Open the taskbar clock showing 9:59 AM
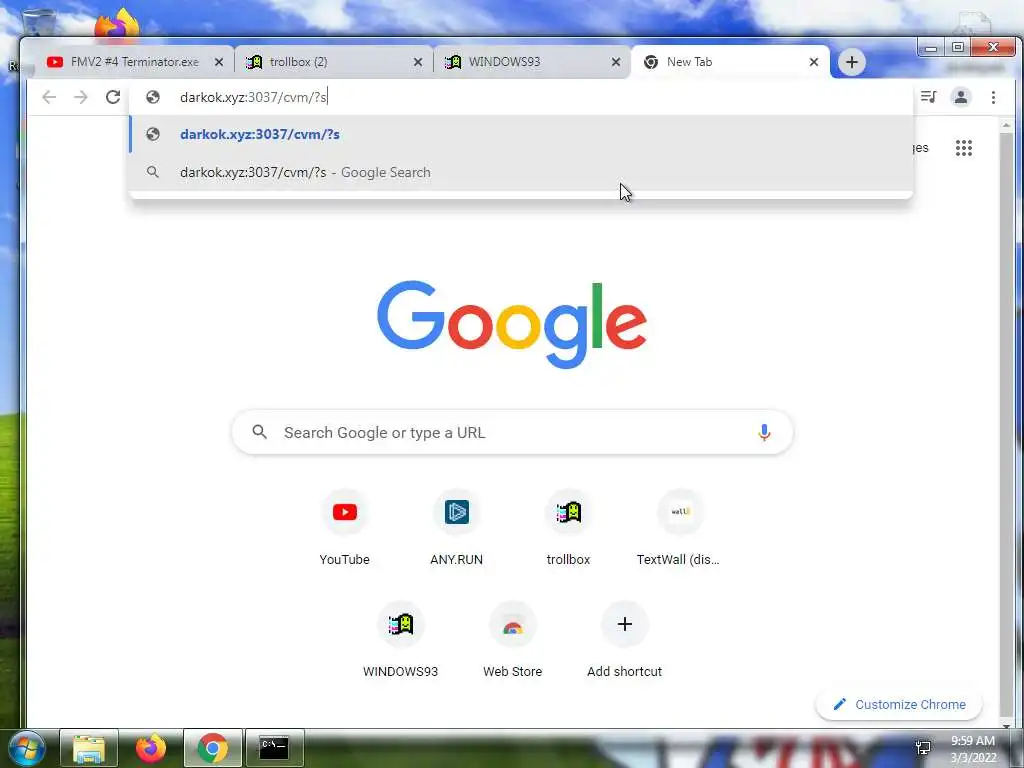The width and height of the screenshot is (1024, 768). tap(973, 749)
